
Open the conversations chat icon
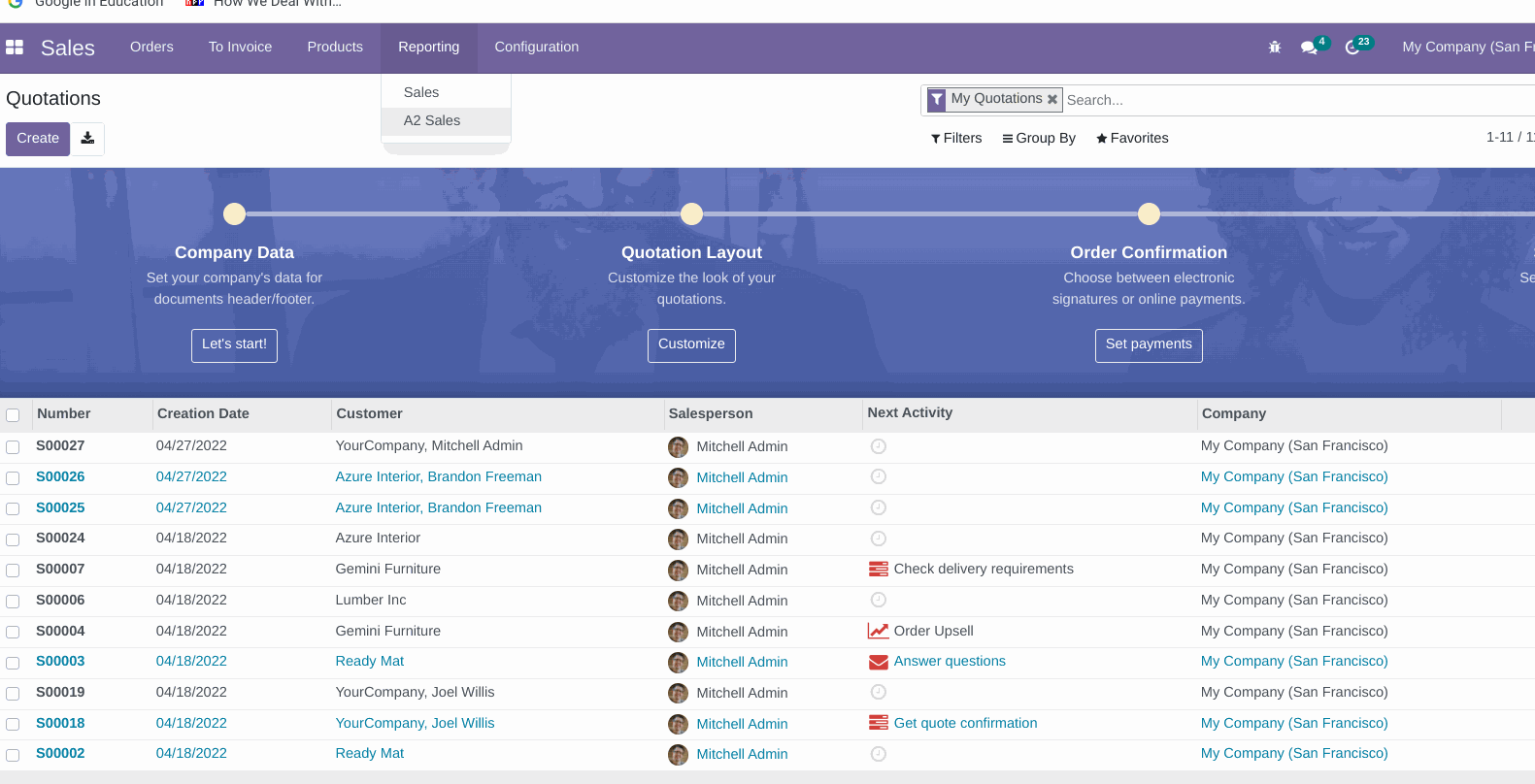coord(1309,47)
